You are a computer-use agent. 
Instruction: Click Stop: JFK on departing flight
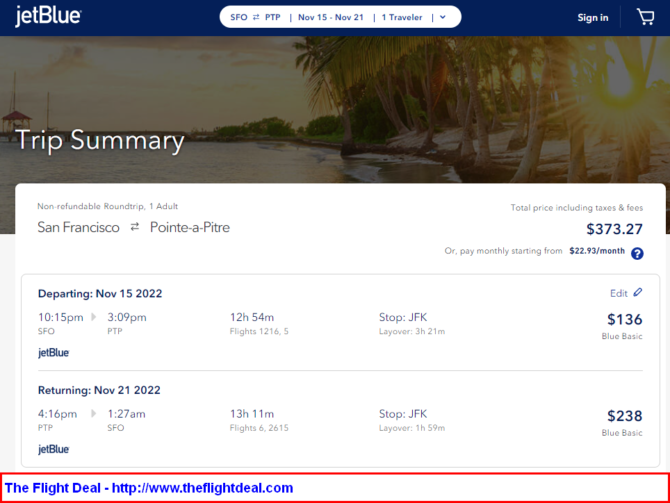click(x=403, y=317)
